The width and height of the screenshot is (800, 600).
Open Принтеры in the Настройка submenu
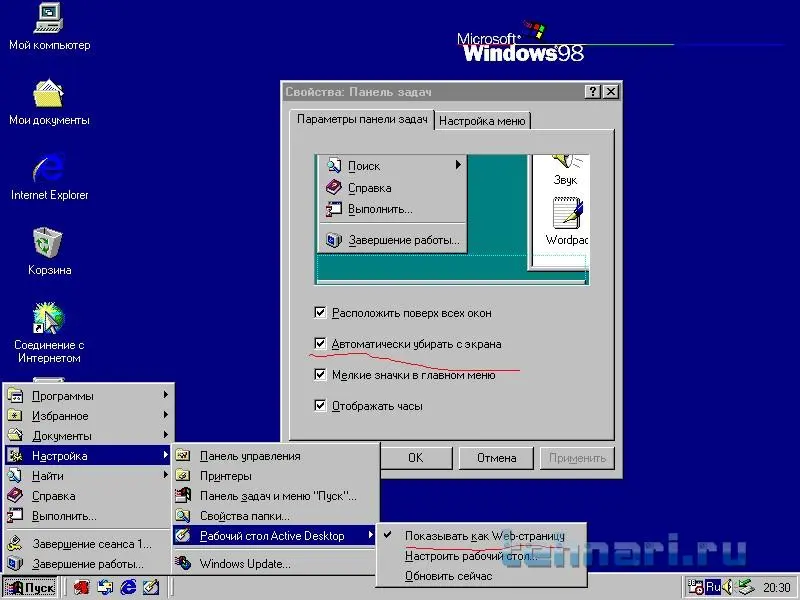click(276, 476)
